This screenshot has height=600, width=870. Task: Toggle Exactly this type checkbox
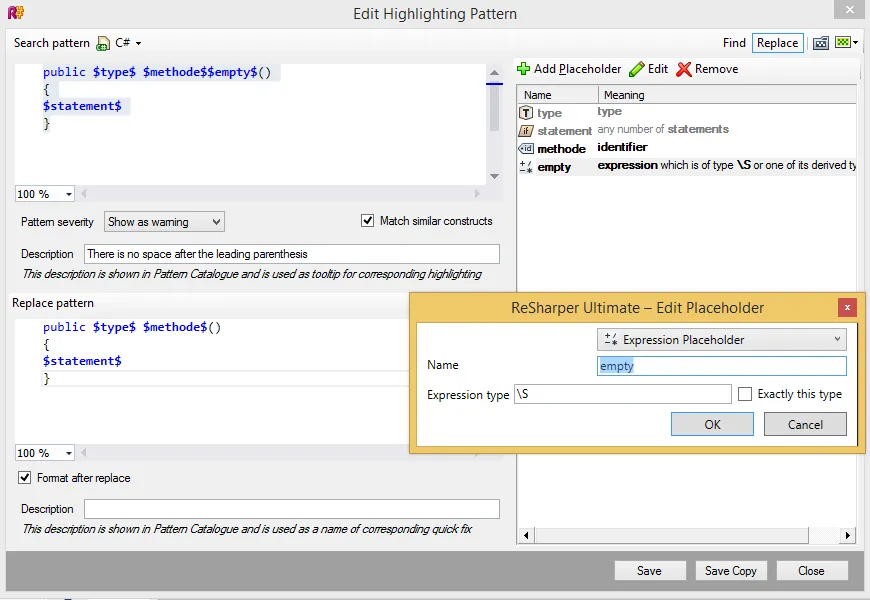pos(745,394)
